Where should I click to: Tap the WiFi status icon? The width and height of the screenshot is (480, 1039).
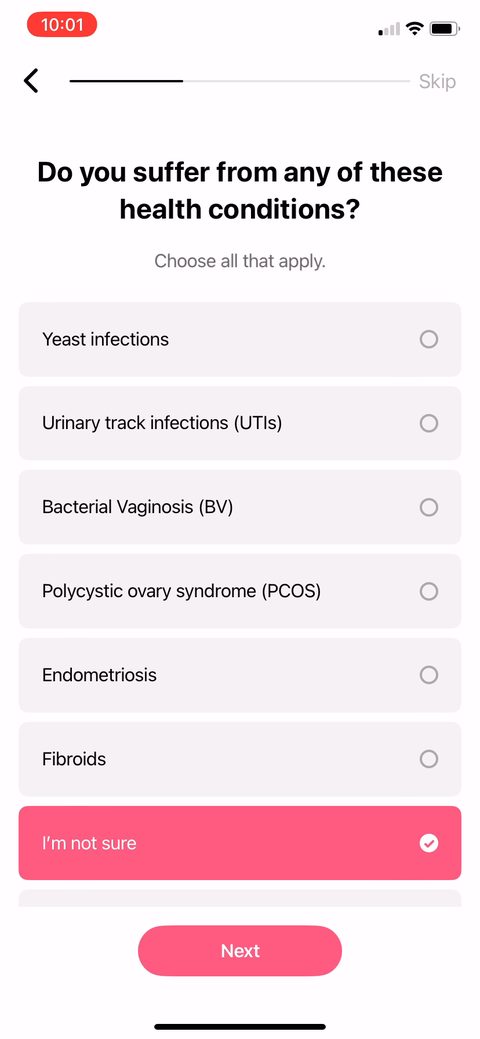[415, 28]
